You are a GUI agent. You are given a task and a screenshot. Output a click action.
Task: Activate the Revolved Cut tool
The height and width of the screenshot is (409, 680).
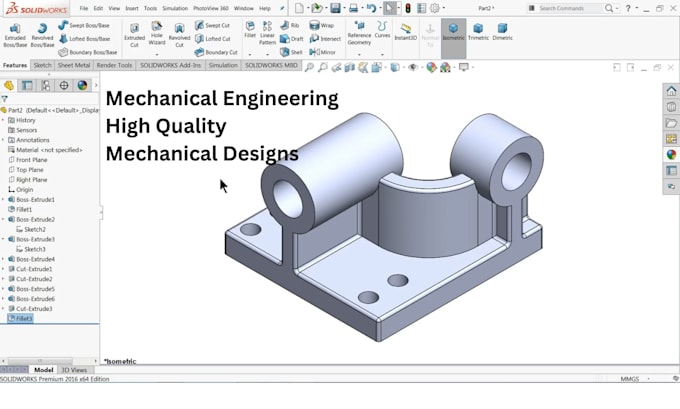click(x=179, y=35)
